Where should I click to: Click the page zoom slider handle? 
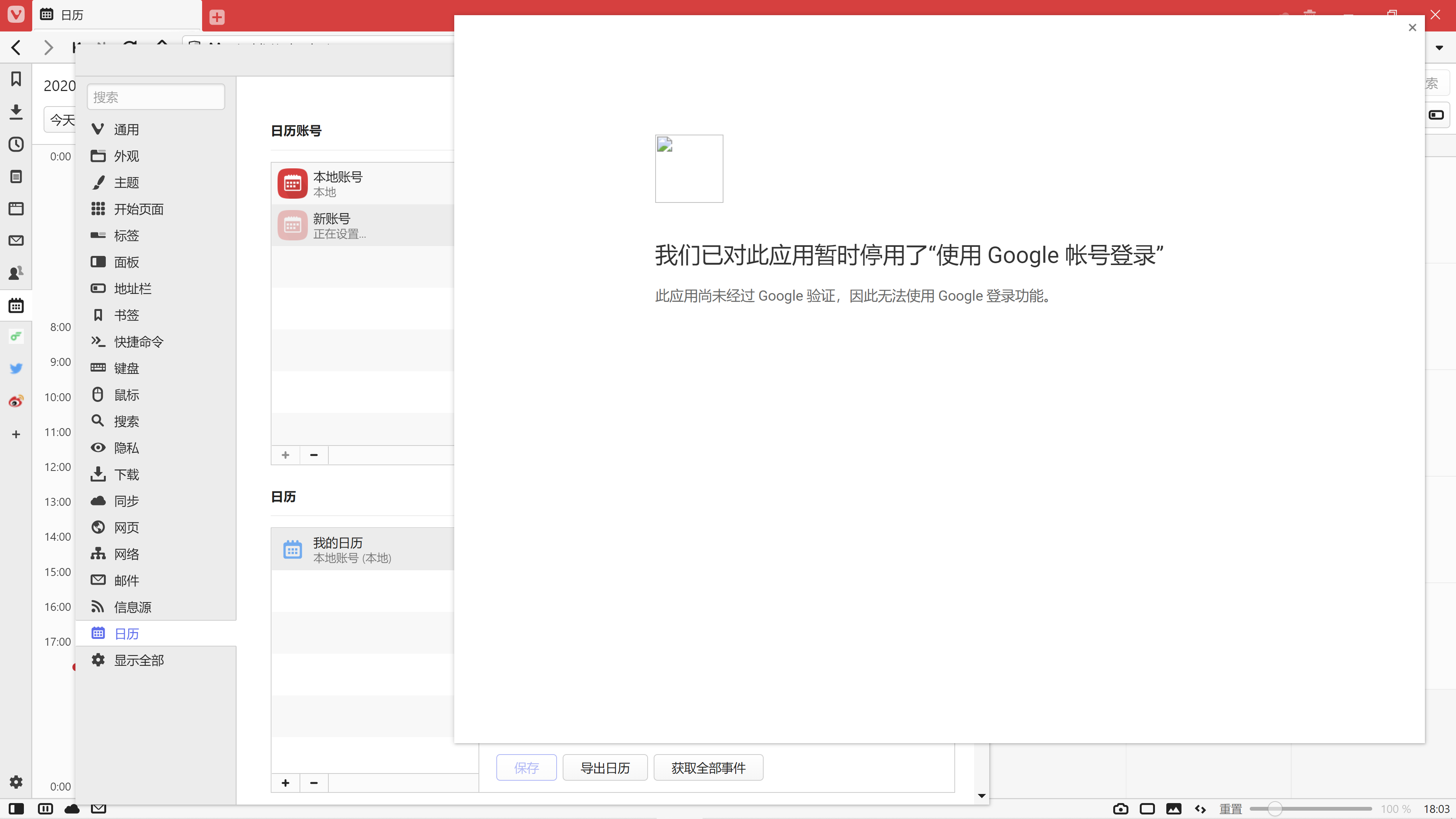point(1274,809)
